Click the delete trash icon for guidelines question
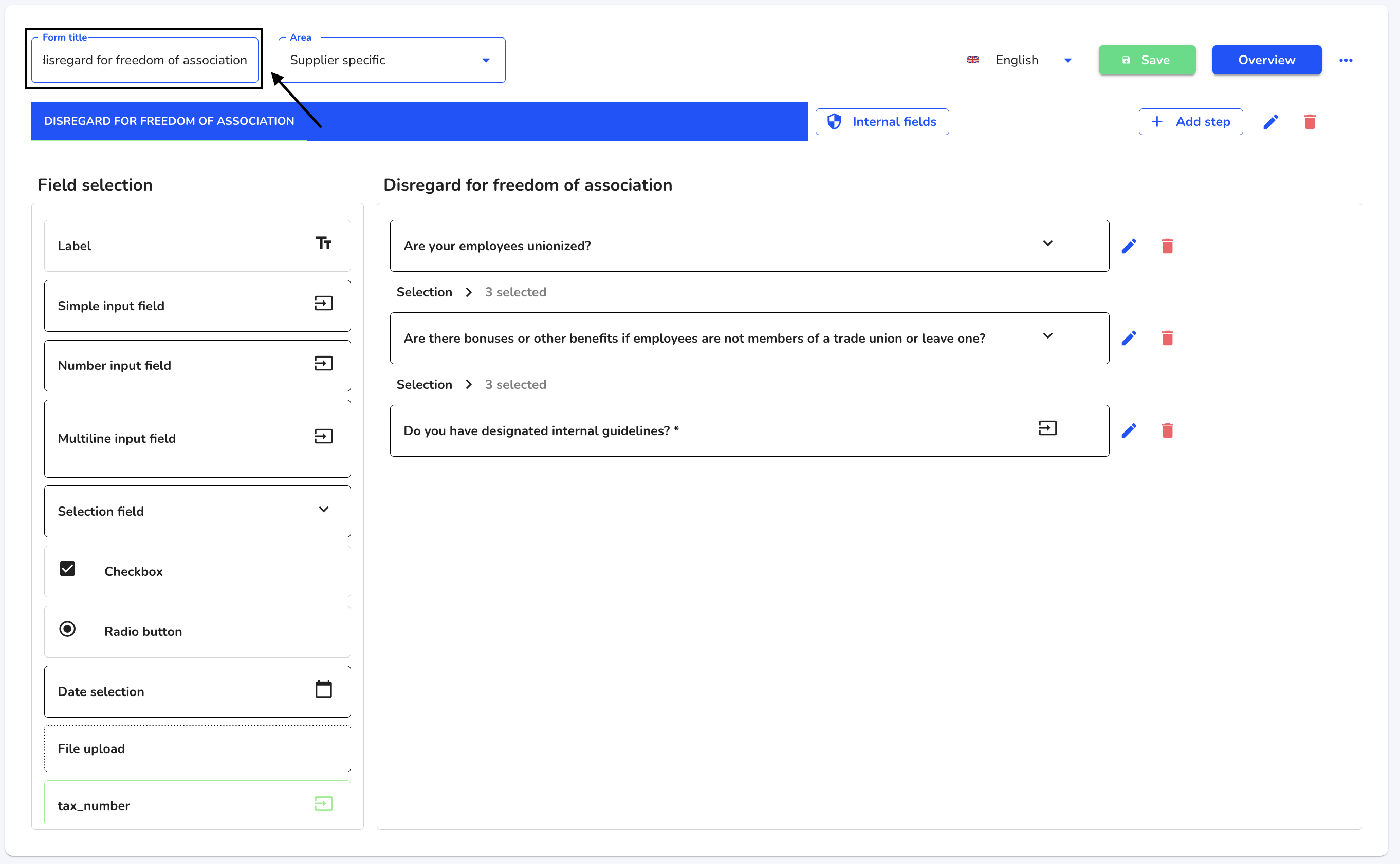Viewport: 1400px width, 864px height. point(1167,430)
